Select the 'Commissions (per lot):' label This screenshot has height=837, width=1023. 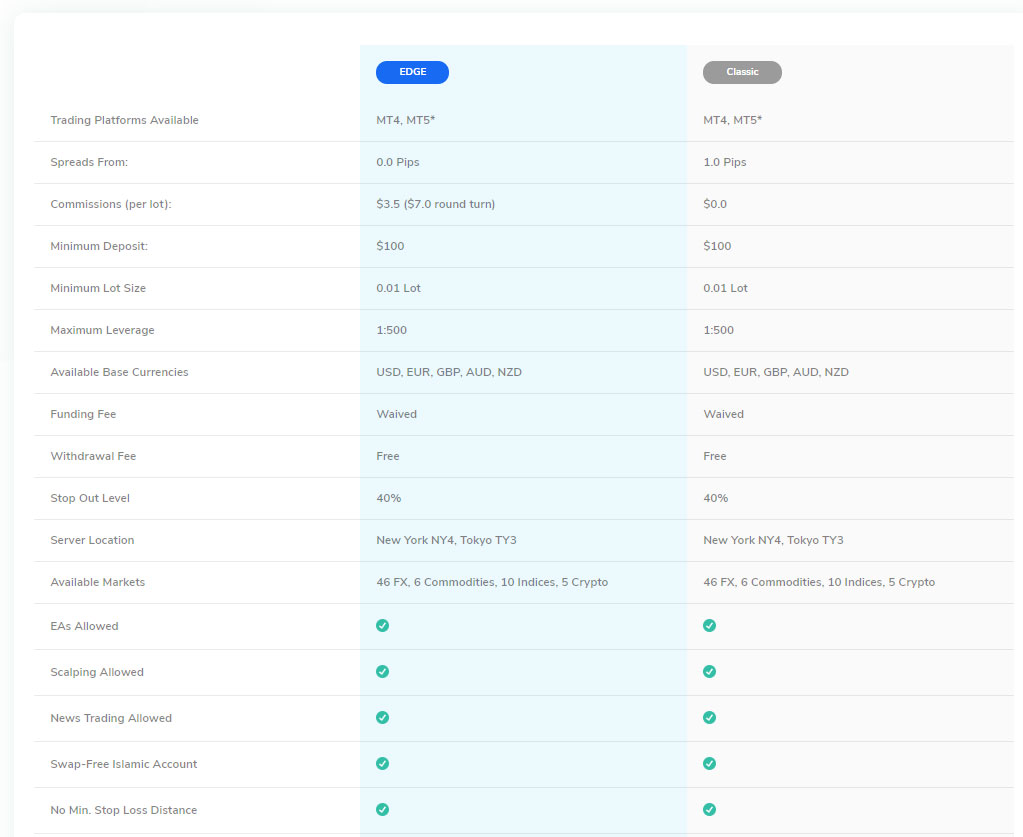(111, 204)
